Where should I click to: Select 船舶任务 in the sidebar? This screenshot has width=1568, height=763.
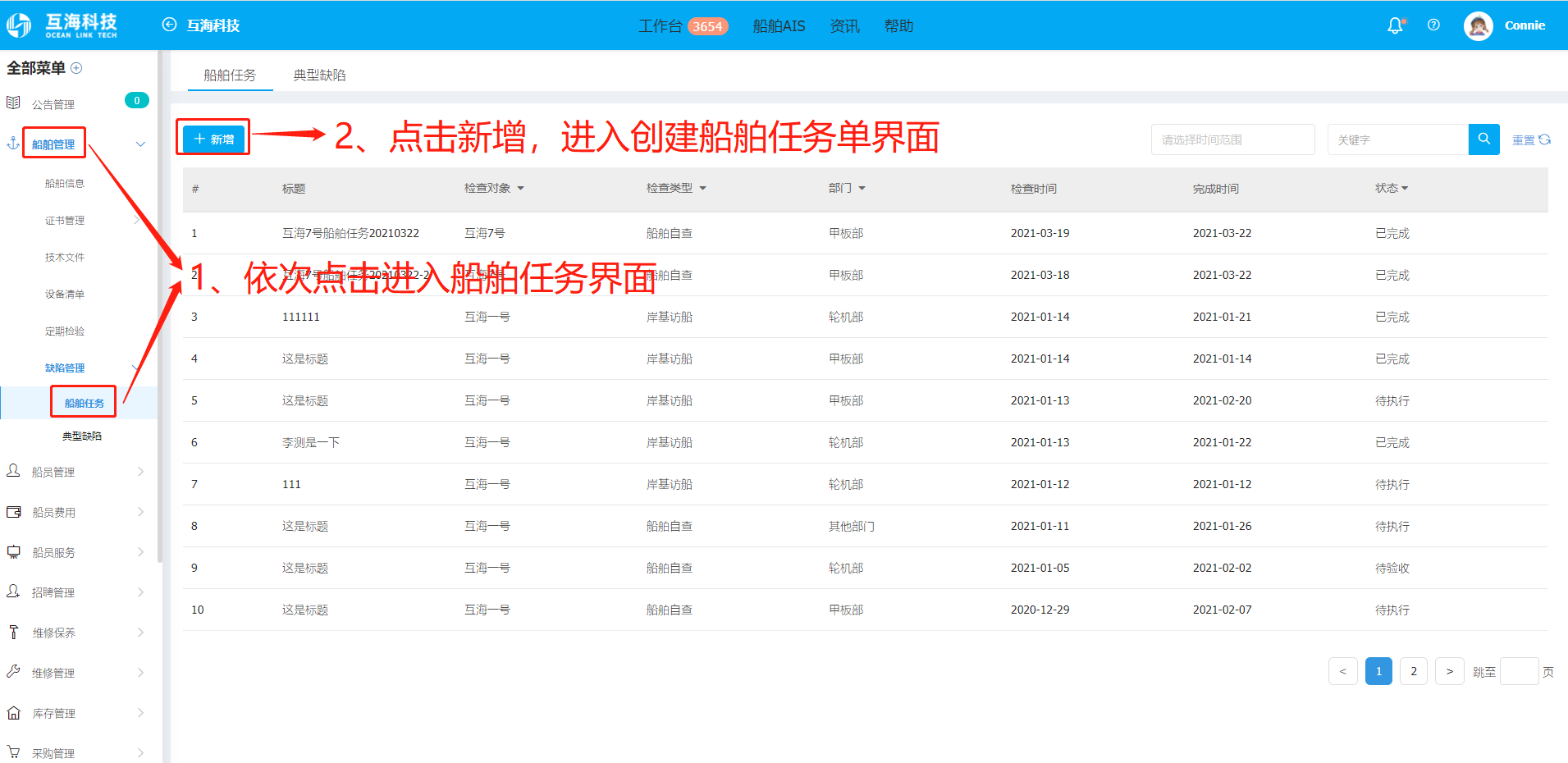pos(84,403)
